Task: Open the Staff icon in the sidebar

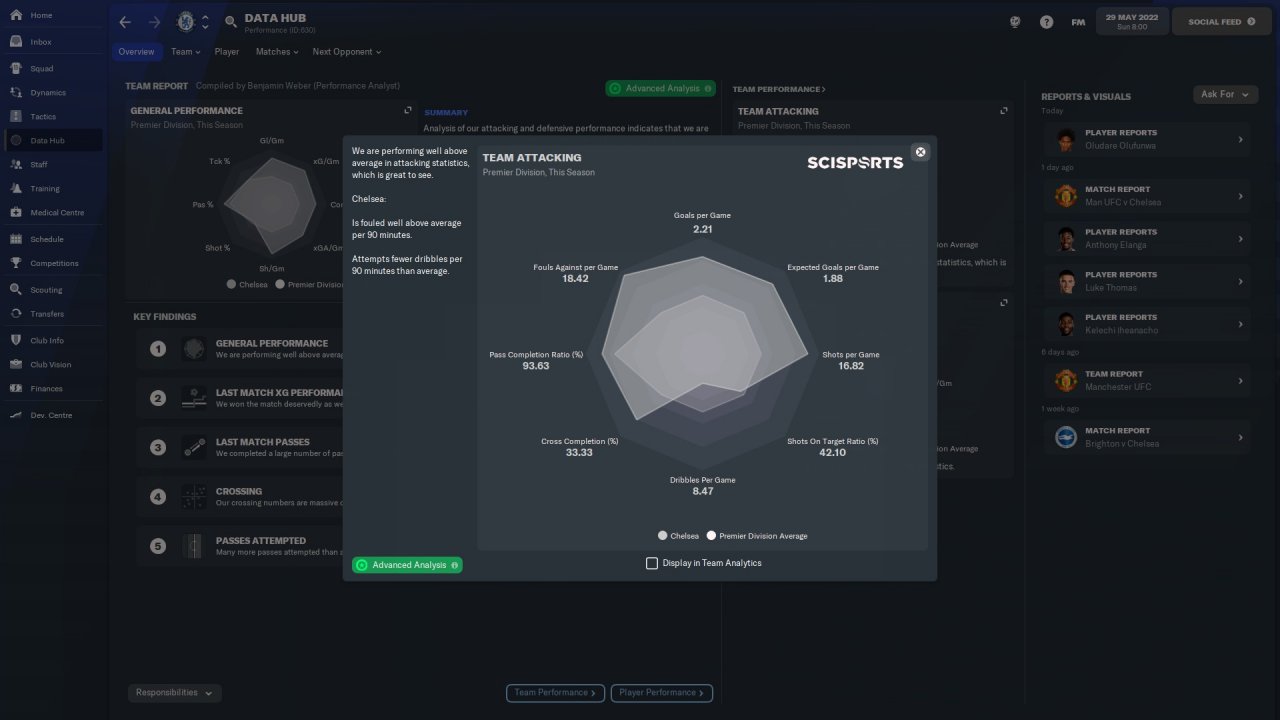Action: pos(16,164)
